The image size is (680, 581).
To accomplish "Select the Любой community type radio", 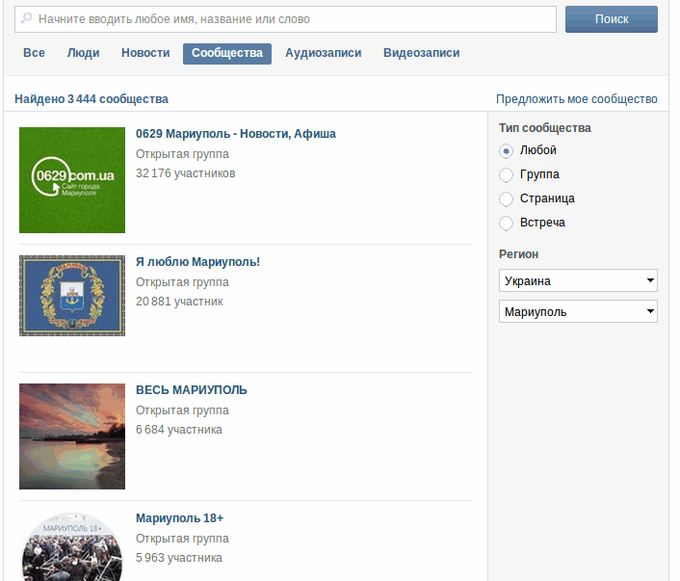I will (x=506, y=151).
